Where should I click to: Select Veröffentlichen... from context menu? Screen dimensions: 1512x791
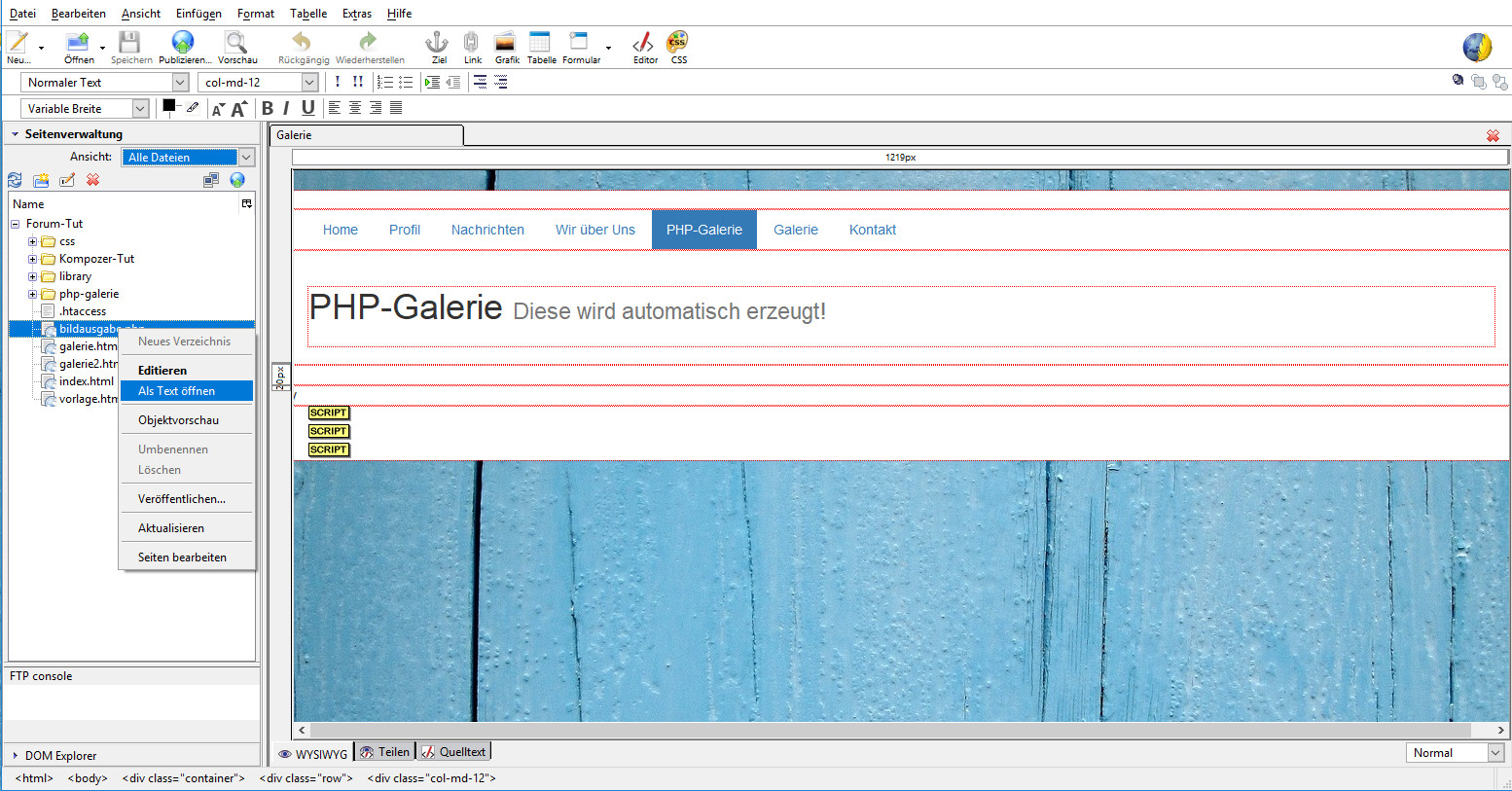pos(186,499)
